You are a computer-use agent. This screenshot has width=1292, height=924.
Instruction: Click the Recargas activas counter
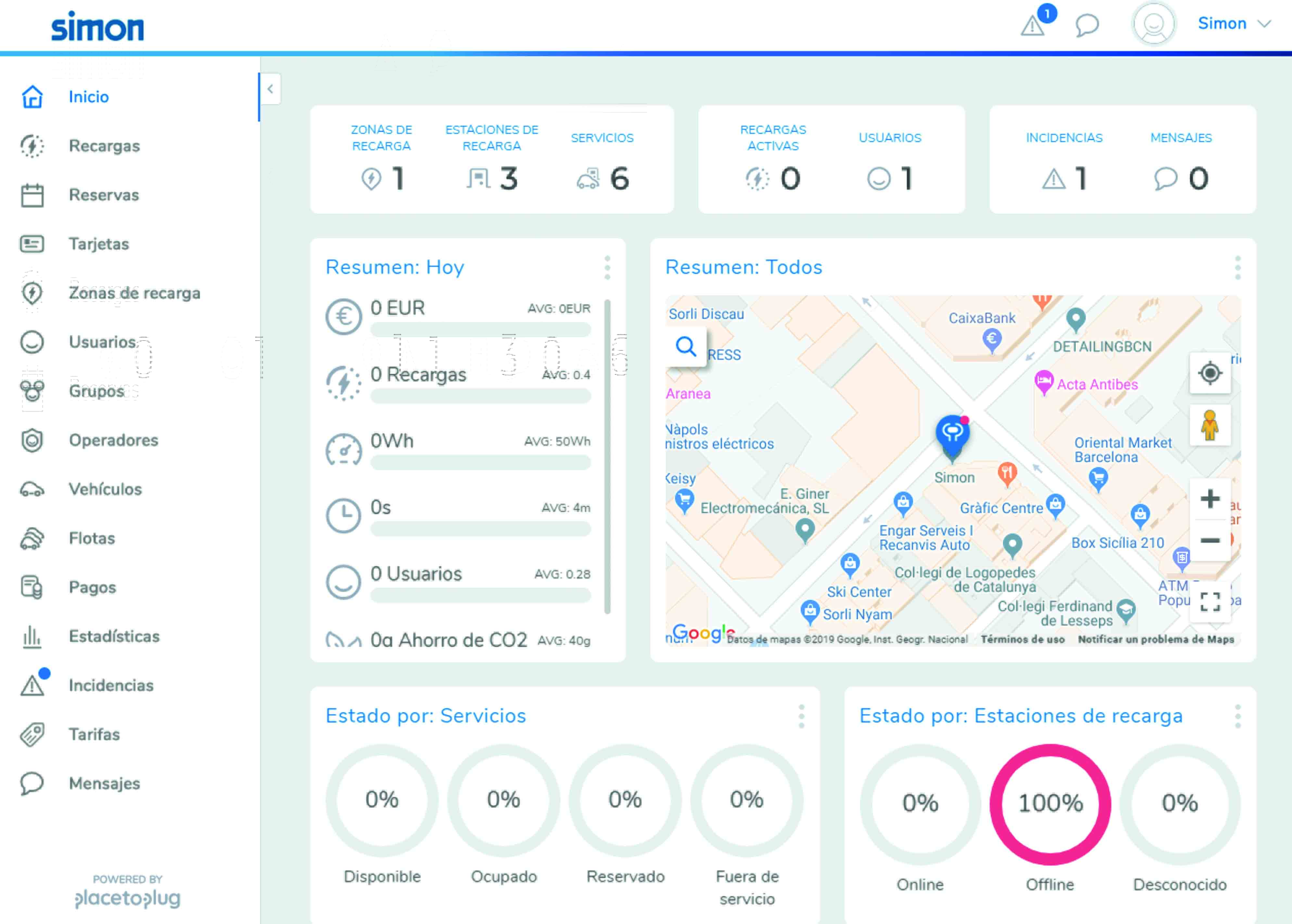pos(773,159)
